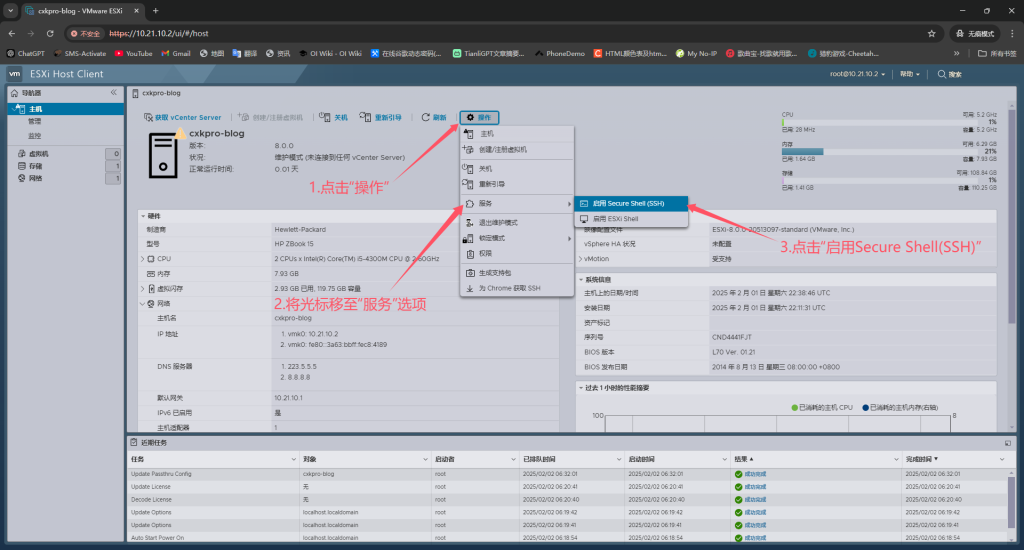Open the browser three-dot menu
Screen dimensions: 1024x550
[1012, 33]
